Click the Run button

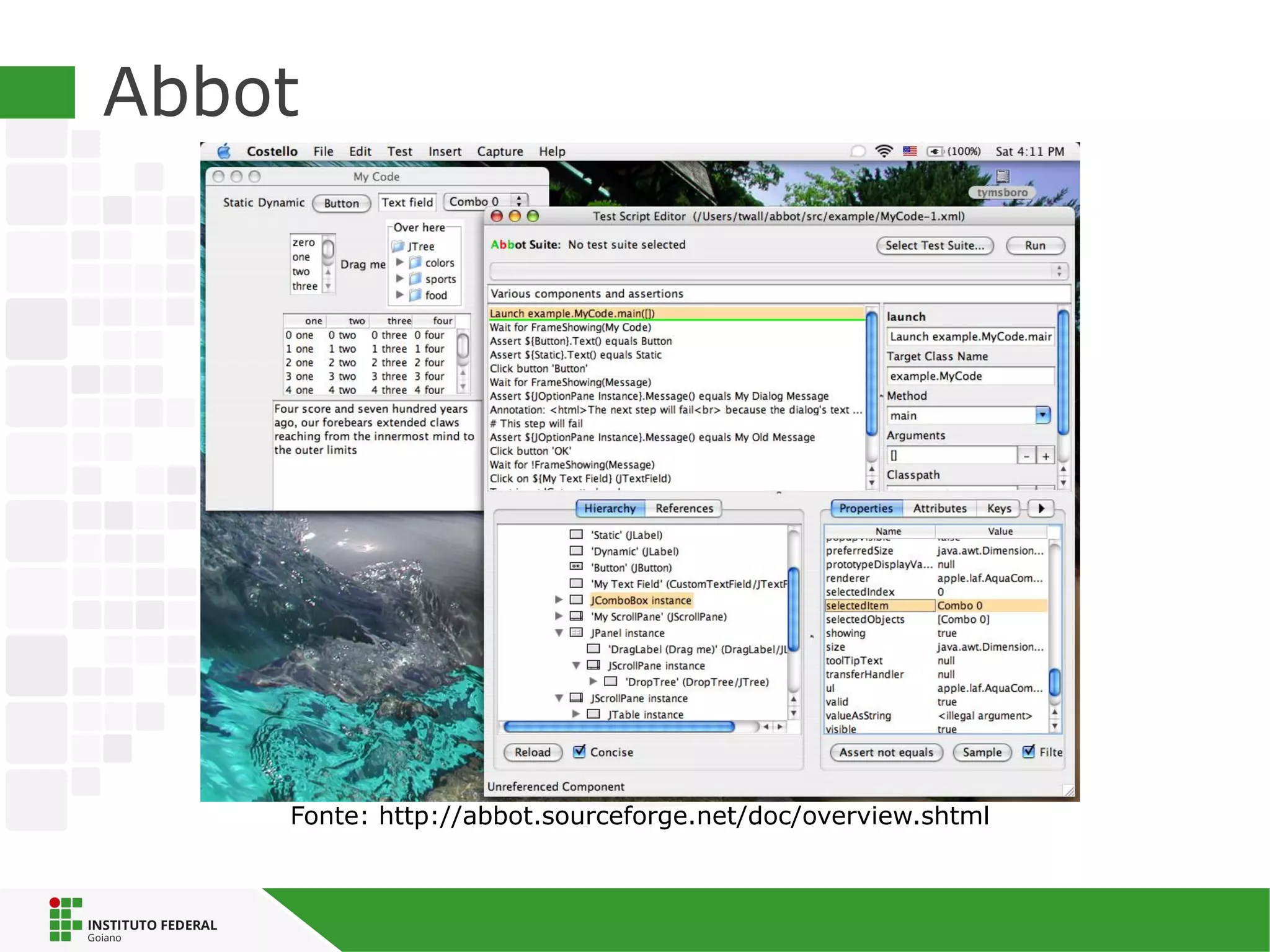click(1035, 245)
